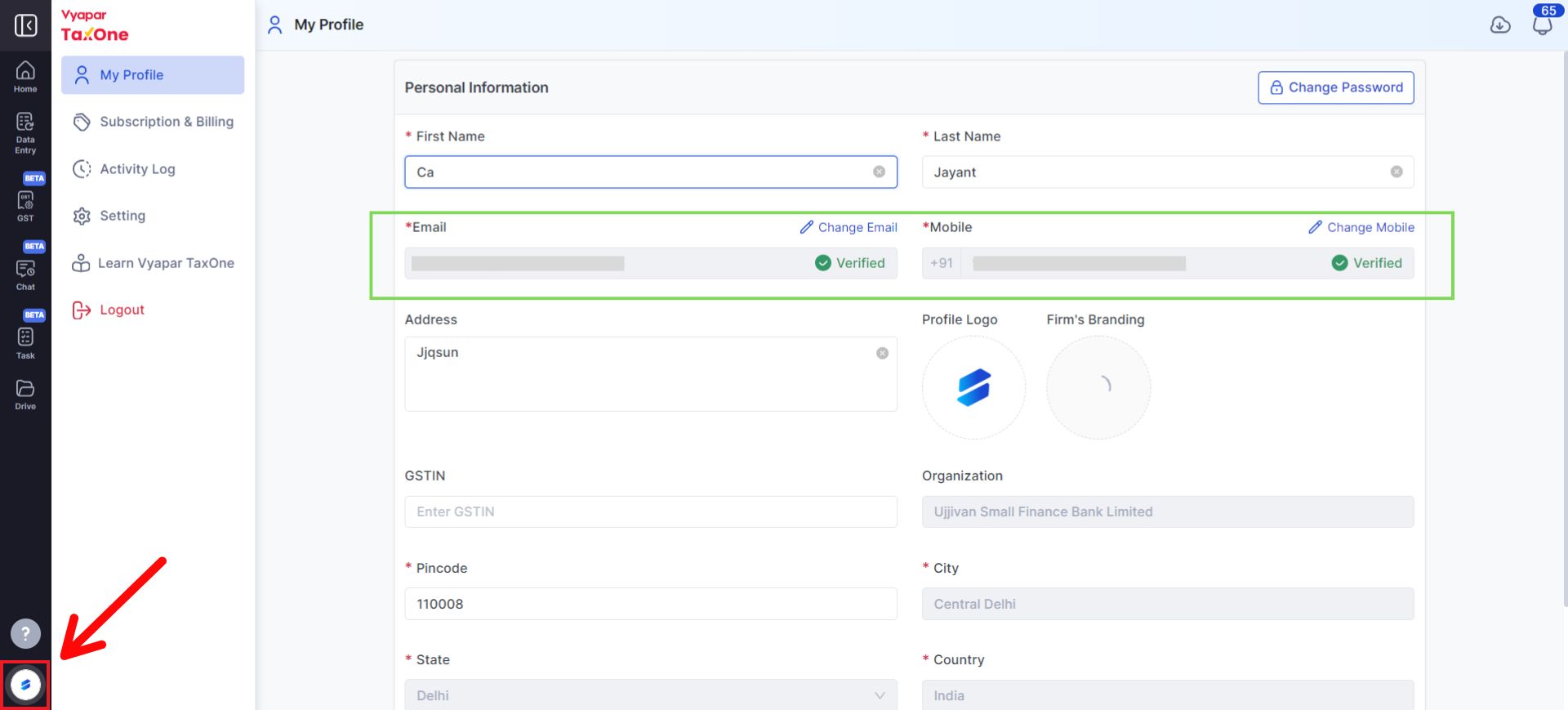The height and width of the screenshot is (710, 1568).
Task: Click the Vyapar TaxOne logo
Action: pyautogui.click(x=95, y=25)
